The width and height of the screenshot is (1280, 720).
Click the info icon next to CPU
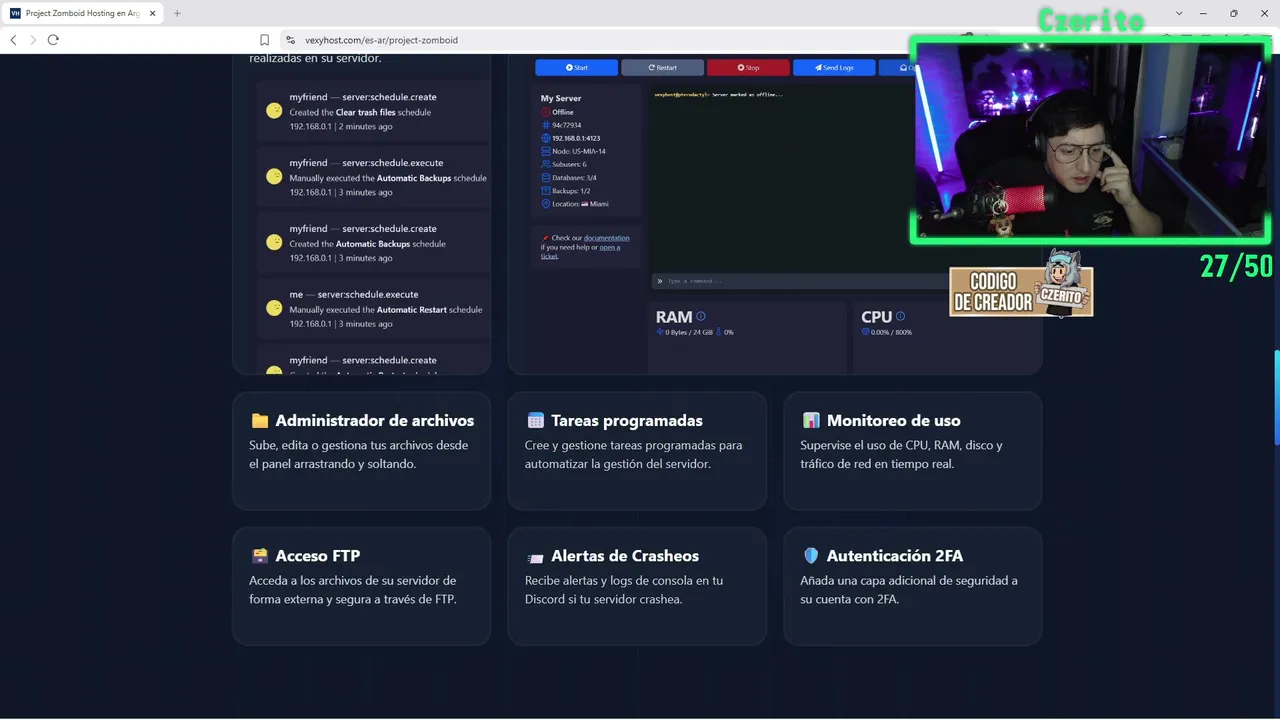[901, 317]
